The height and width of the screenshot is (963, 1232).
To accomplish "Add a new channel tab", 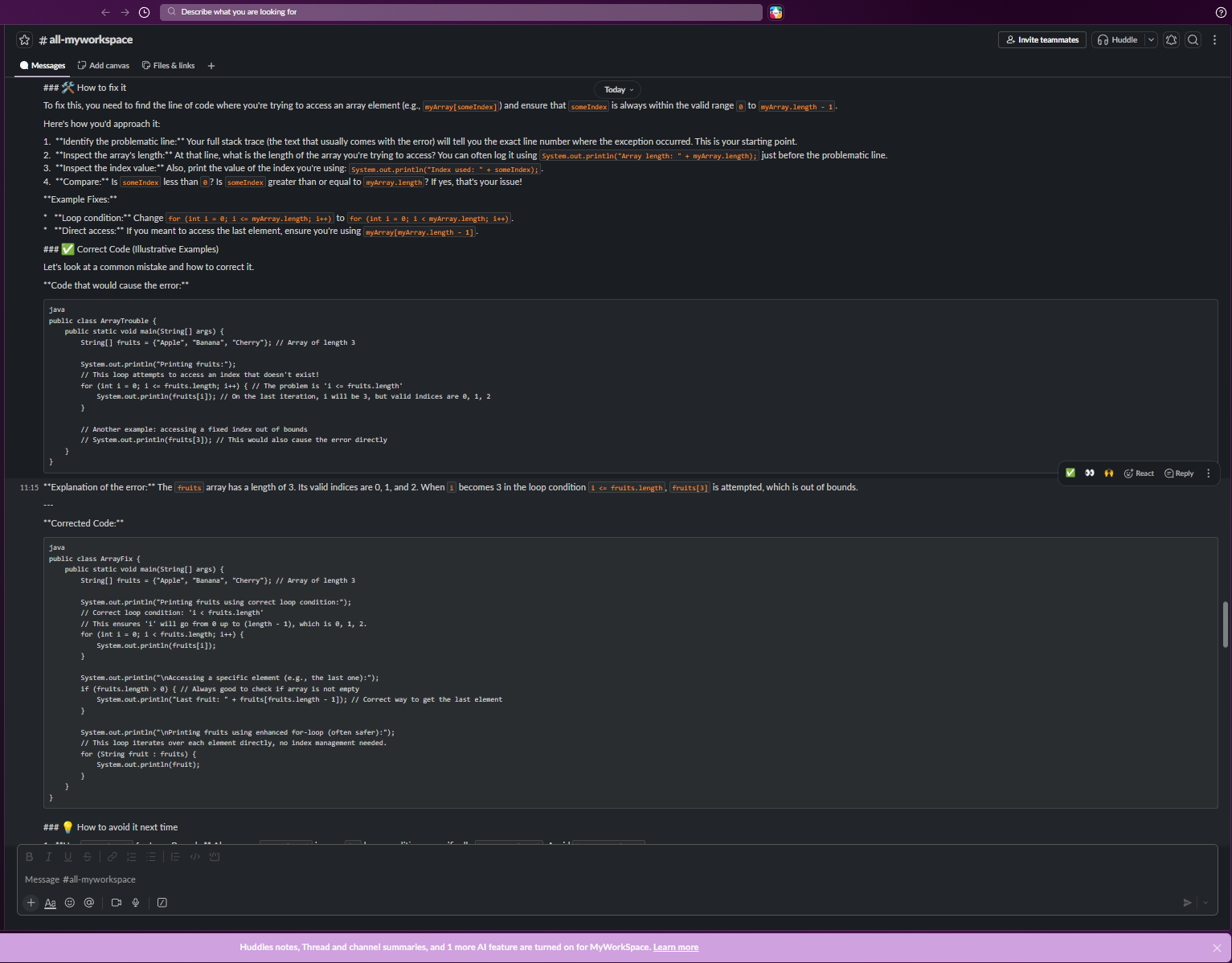I will tap(211, 66).
